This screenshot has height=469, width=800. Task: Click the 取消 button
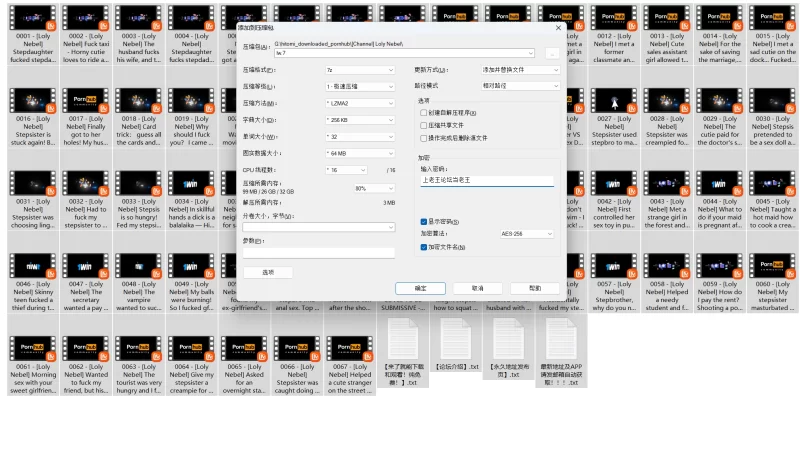(478, 288)
